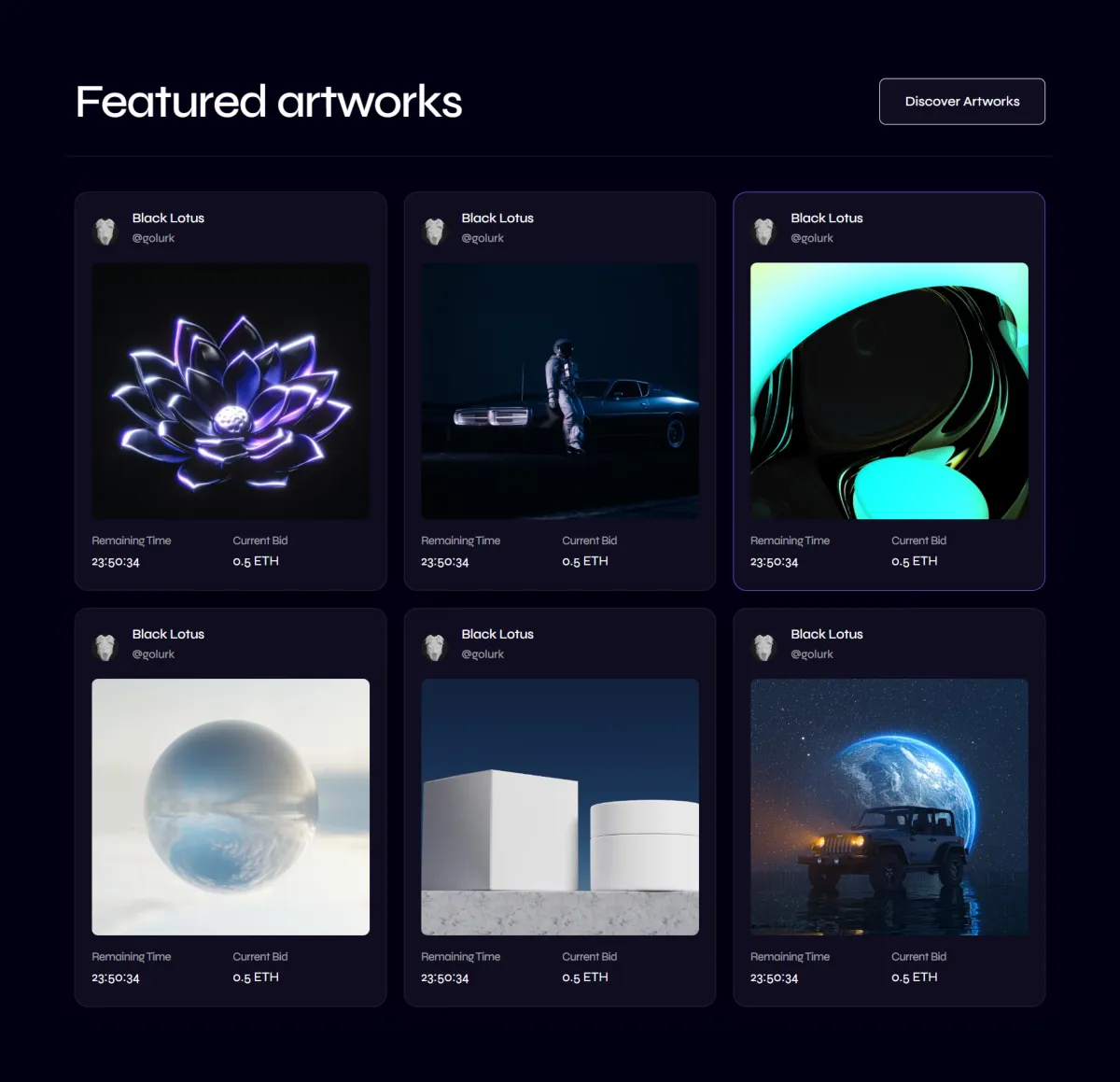
Task: Open the teal liquid abstract artwork
Action: (889, 391)
